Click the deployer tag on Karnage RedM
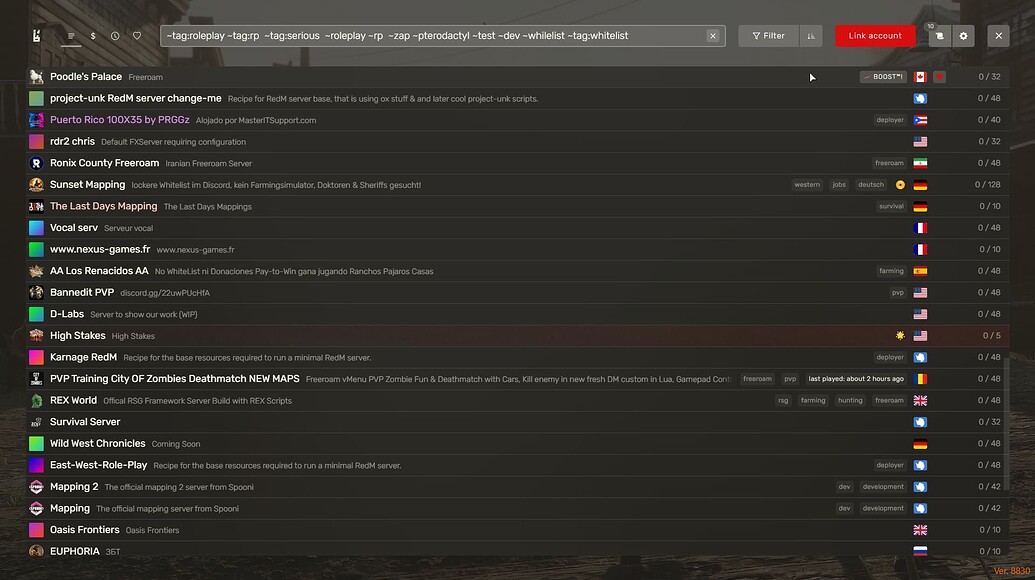 click(x=890, y=357)
